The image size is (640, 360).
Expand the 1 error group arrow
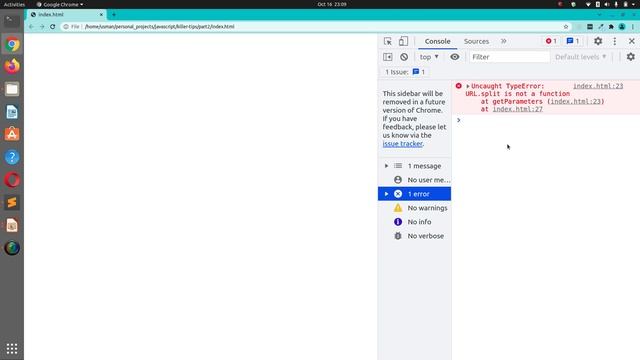tap(386, 194)
